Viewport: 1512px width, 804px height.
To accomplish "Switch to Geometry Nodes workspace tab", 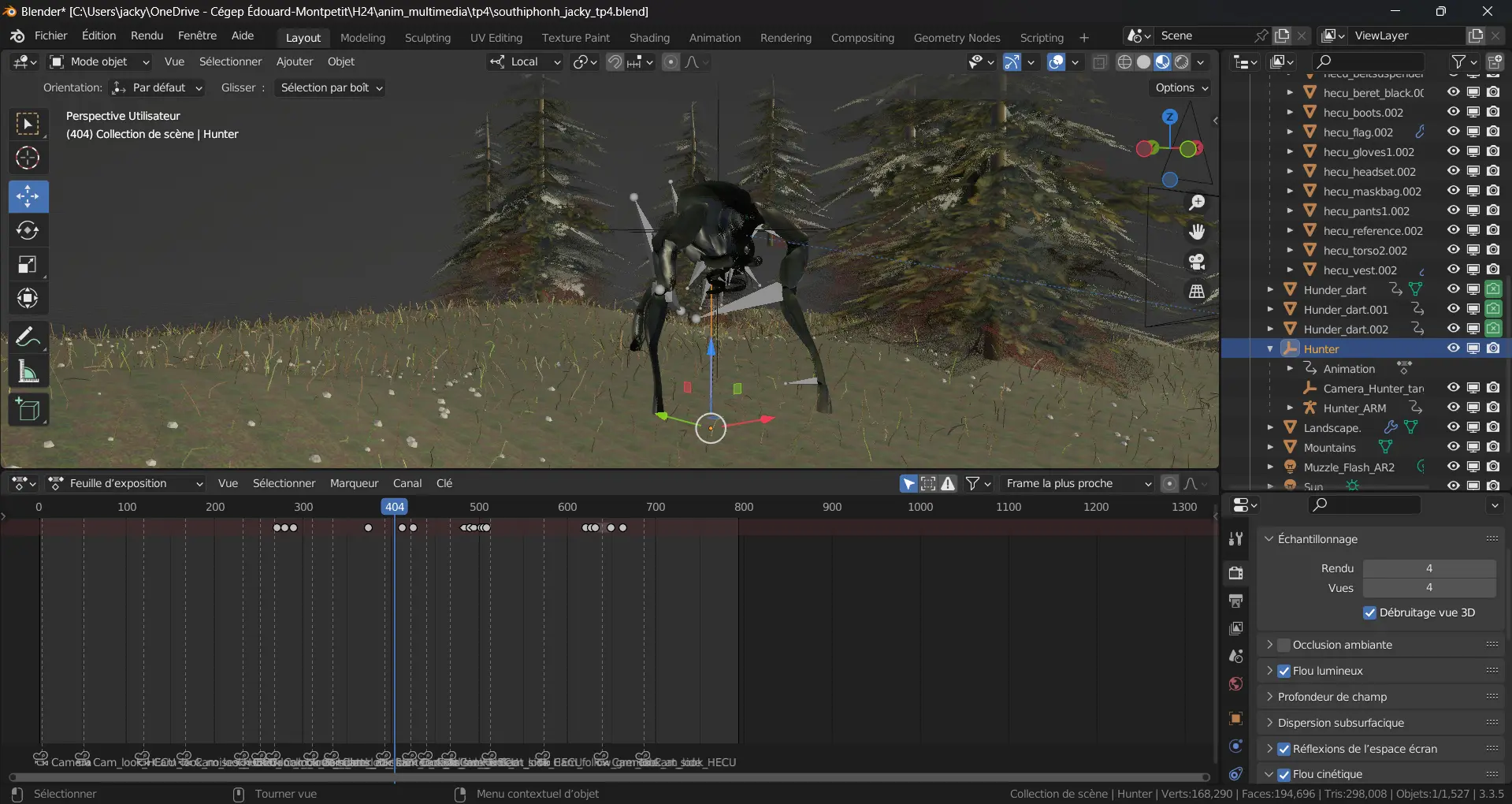I will 957,38.
